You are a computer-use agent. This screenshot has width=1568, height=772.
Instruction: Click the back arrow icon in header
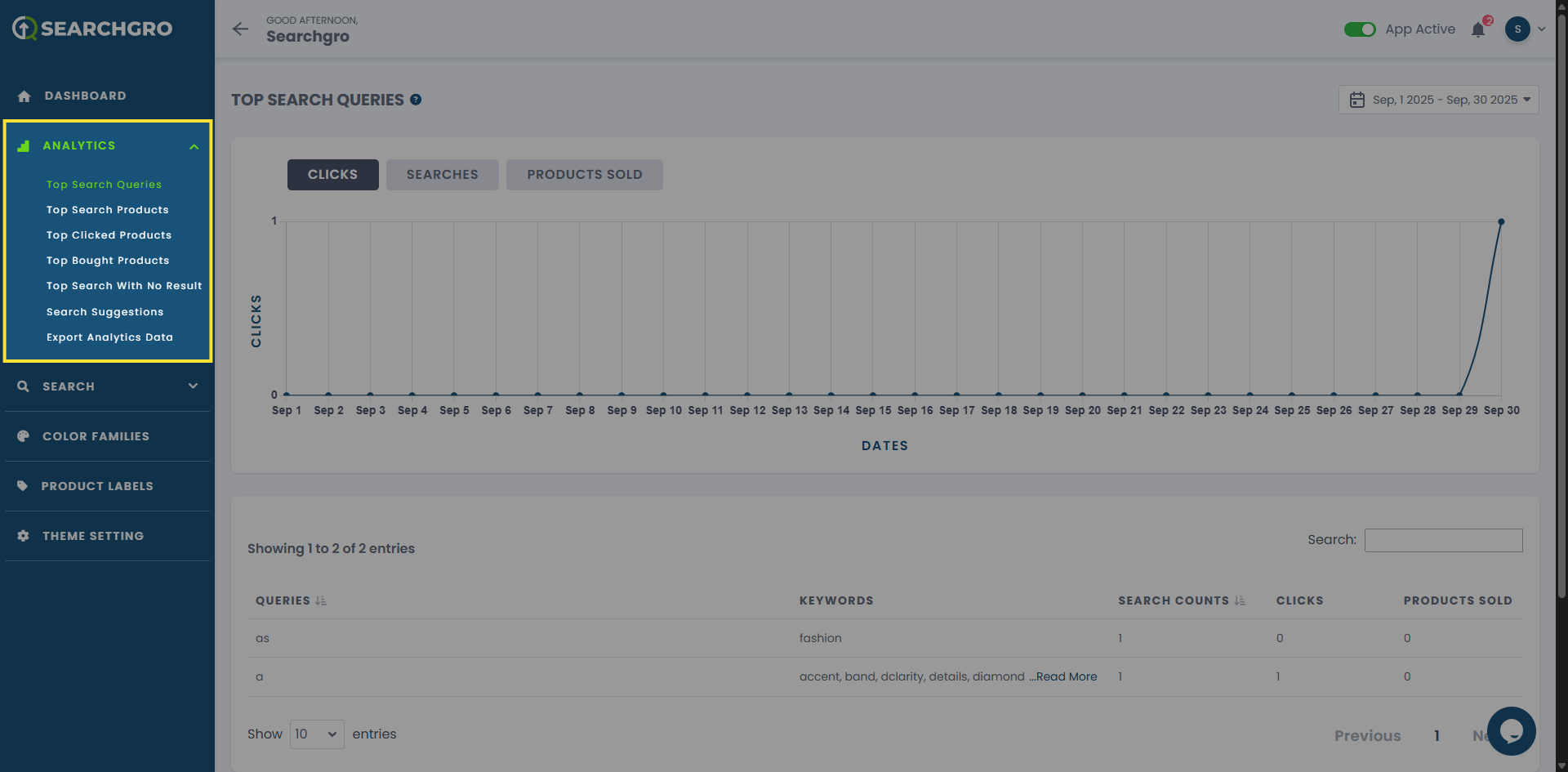pyautogui.click(x=240, y=29)
